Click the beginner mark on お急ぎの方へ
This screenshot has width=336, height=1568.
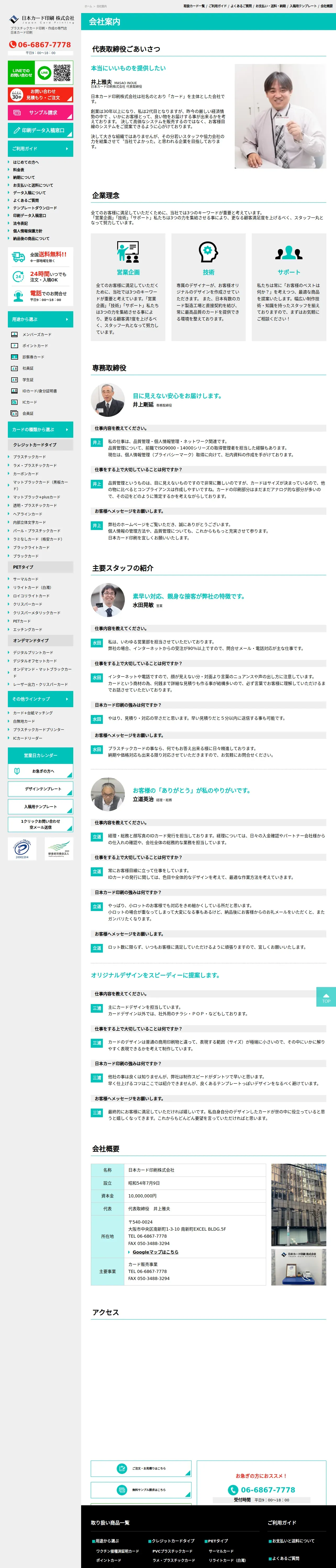pos(17,771)
